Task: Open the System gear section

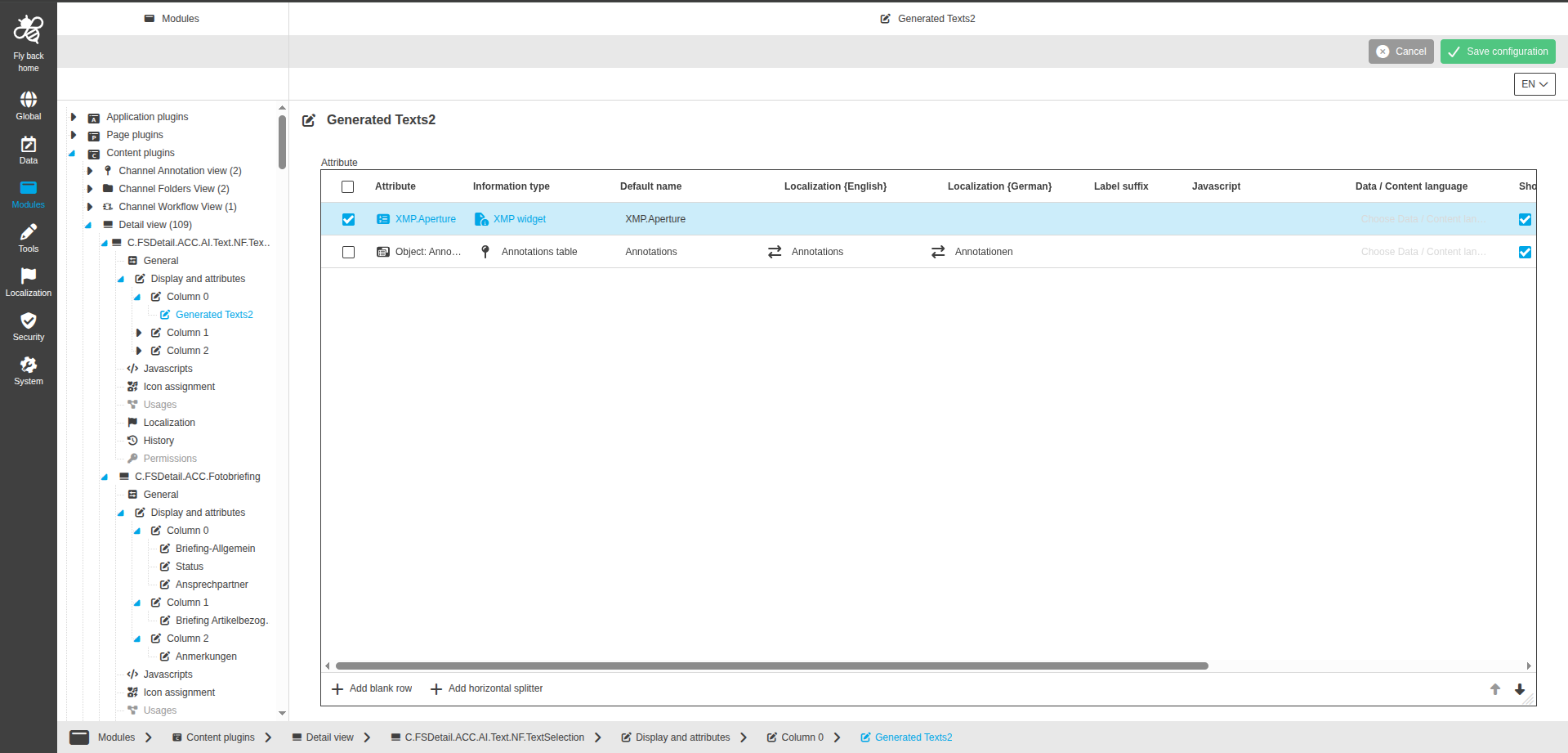Action: coord(28,371)
